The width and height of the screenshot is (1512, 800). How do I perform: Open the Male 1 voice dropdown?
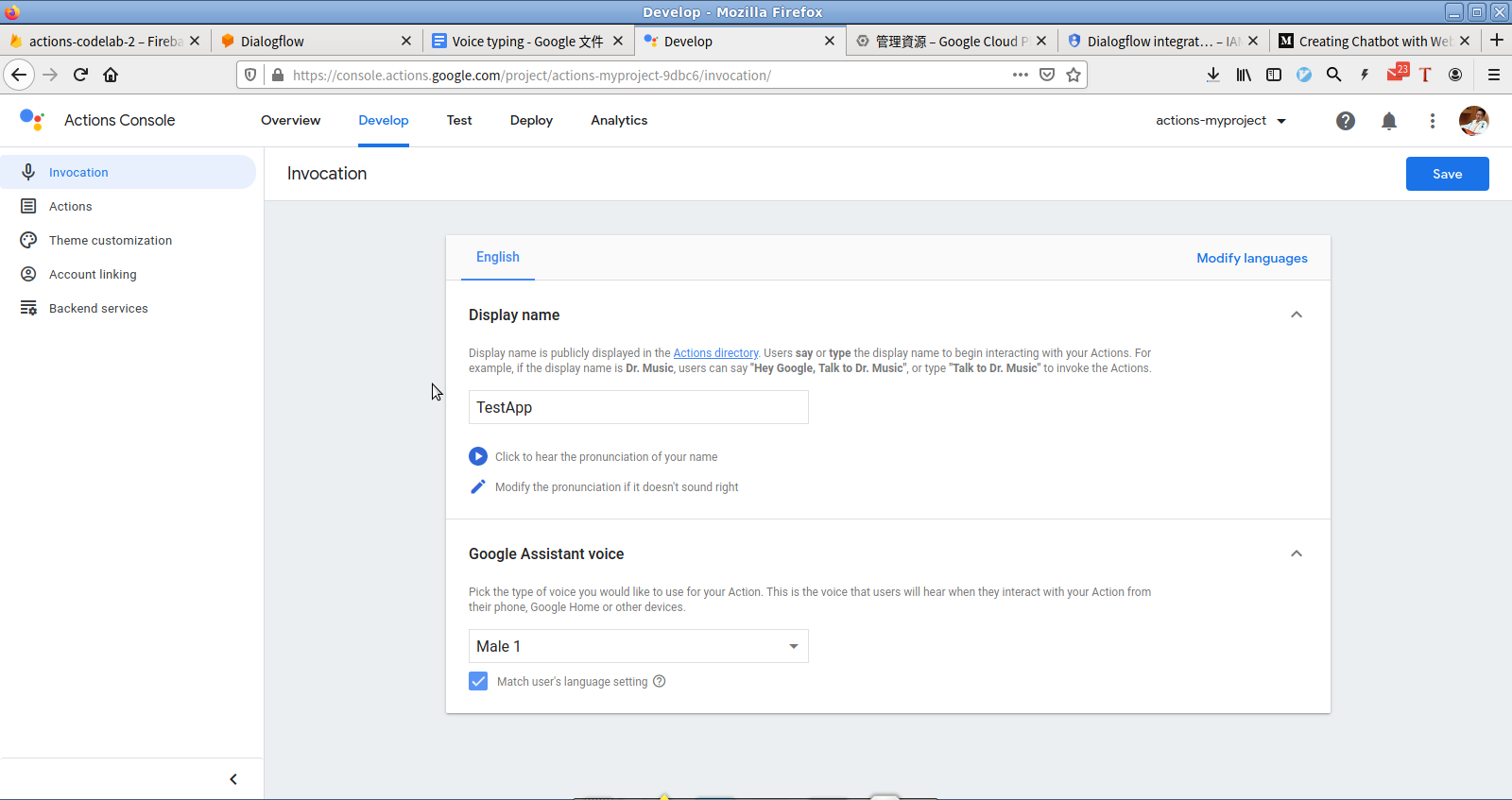coord(639,646)
